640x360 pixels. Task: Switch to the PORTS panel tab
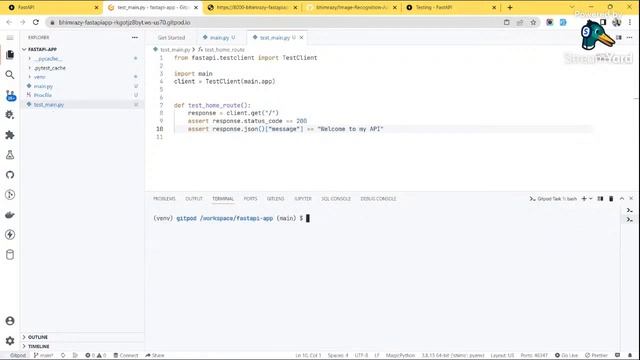coord(250,199)
